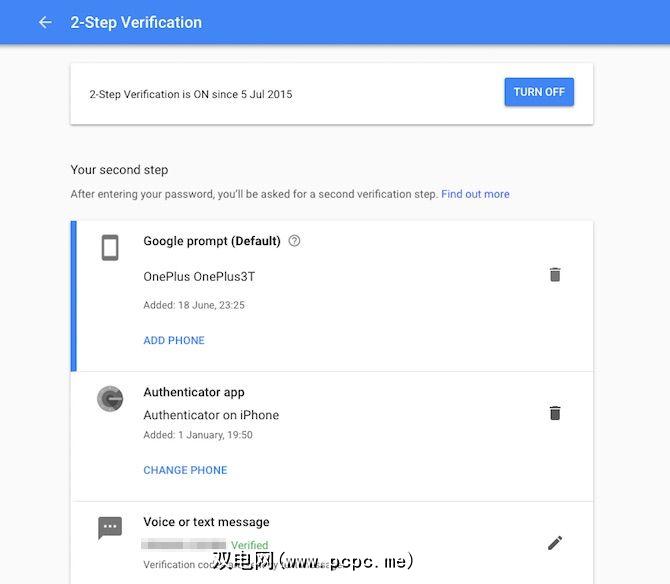Click the 2-Step Verification ON status text
The image size is (670, 584).
click(191, 94)
